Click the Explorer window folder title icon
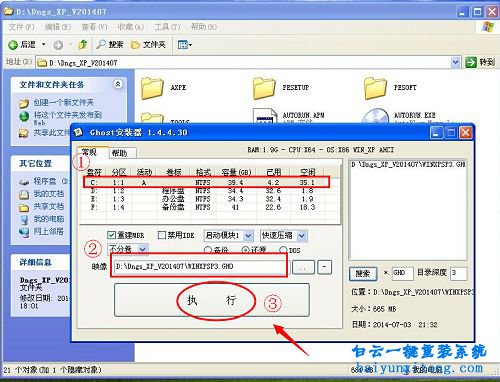Viewport: 500px width, 382px height. 8,11
